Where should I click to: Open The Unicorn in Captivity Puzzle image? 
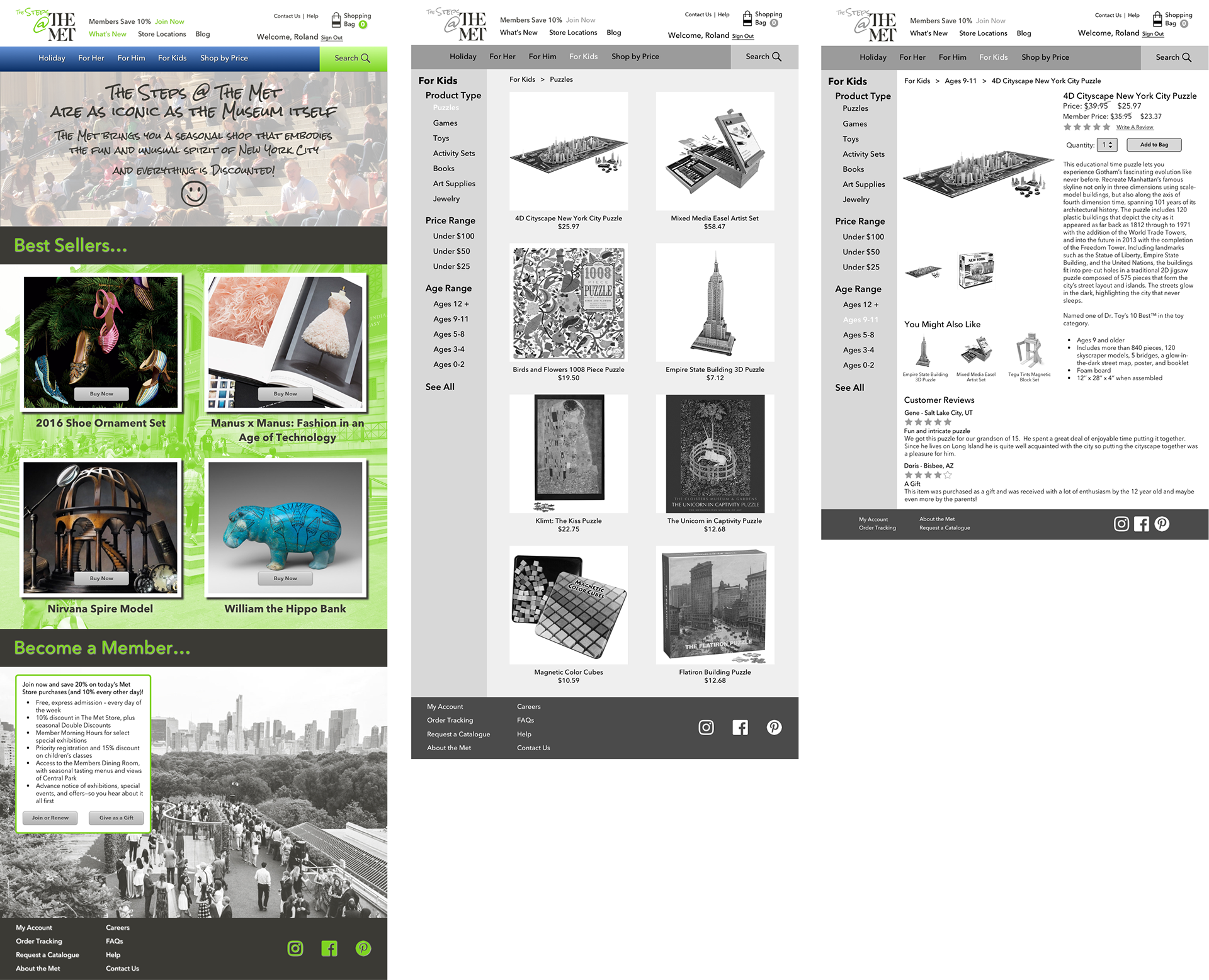click(715, 454)
